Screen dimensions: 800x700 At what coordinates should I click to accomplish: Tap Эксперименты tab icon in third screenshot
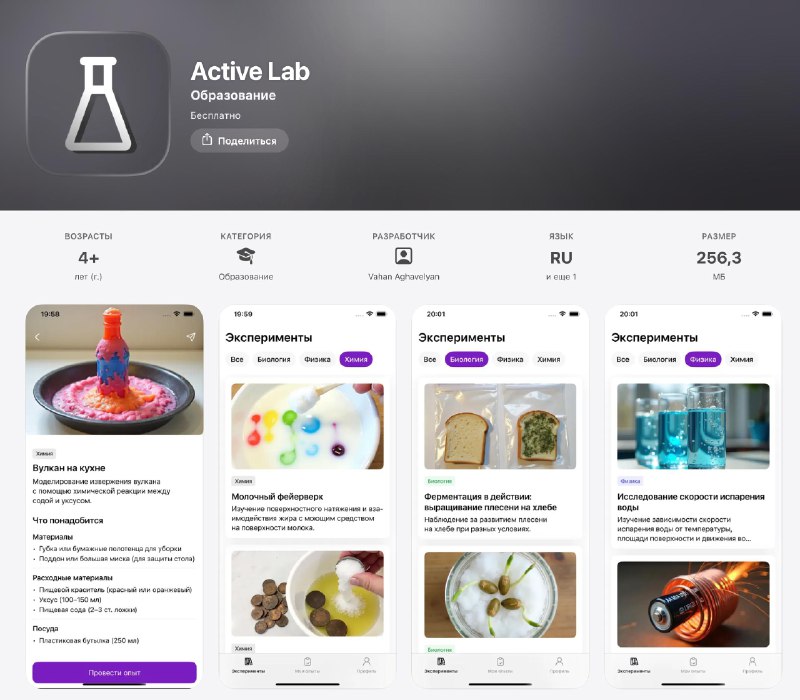click(x=441, y=661)
